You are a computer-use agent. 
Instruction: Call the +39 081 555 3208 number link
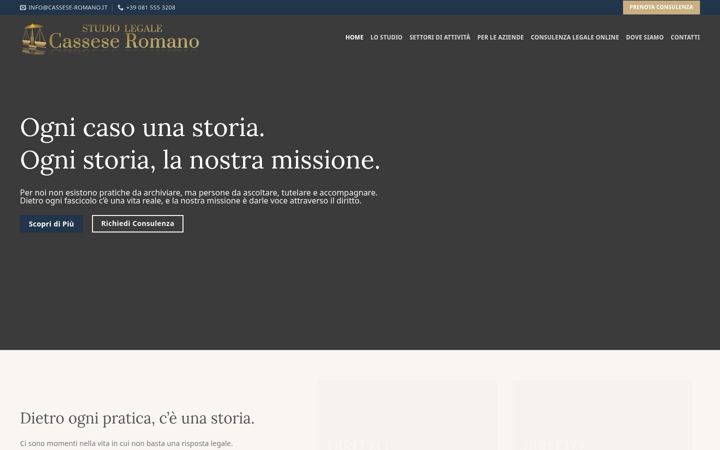click(150, 7)
